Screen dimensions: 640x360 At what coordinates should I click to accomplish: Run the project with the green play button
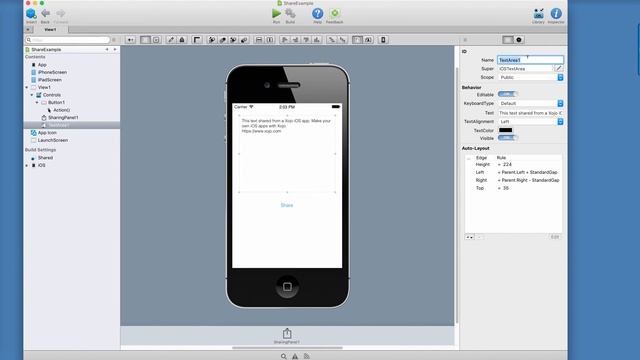(276, 13)
